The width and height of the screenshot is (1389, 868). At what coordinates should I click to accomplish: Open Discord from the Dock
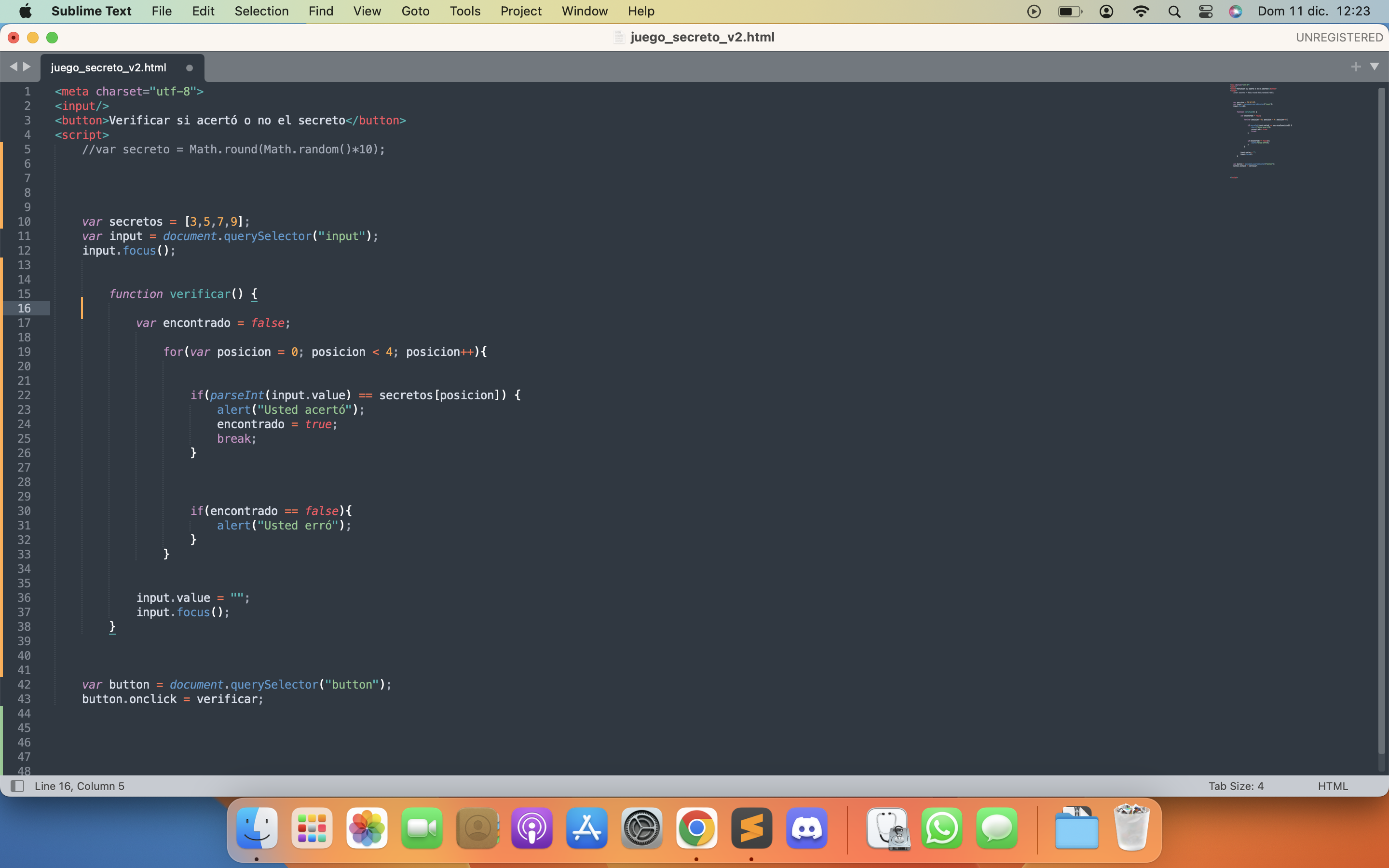(x=806, y=828)
